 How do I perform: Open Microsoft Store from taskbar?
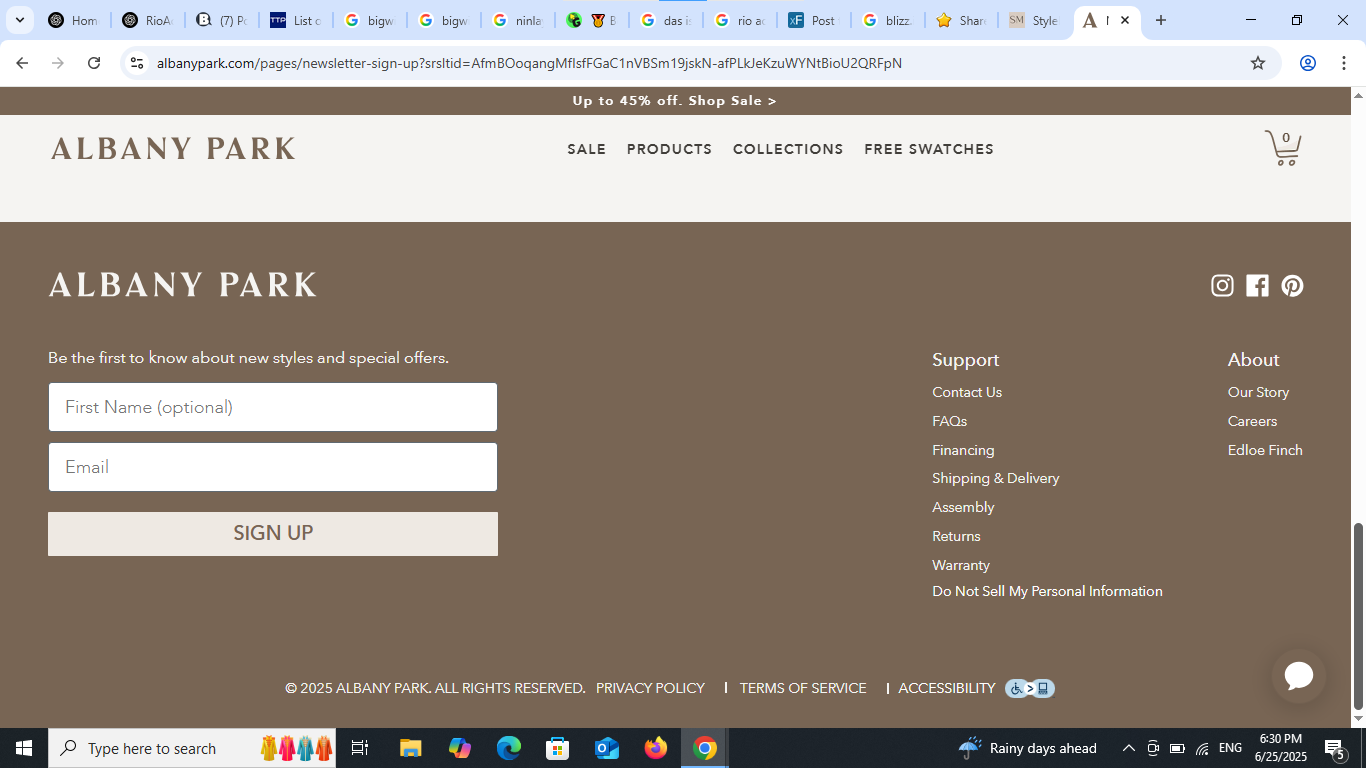click(557, 748)
